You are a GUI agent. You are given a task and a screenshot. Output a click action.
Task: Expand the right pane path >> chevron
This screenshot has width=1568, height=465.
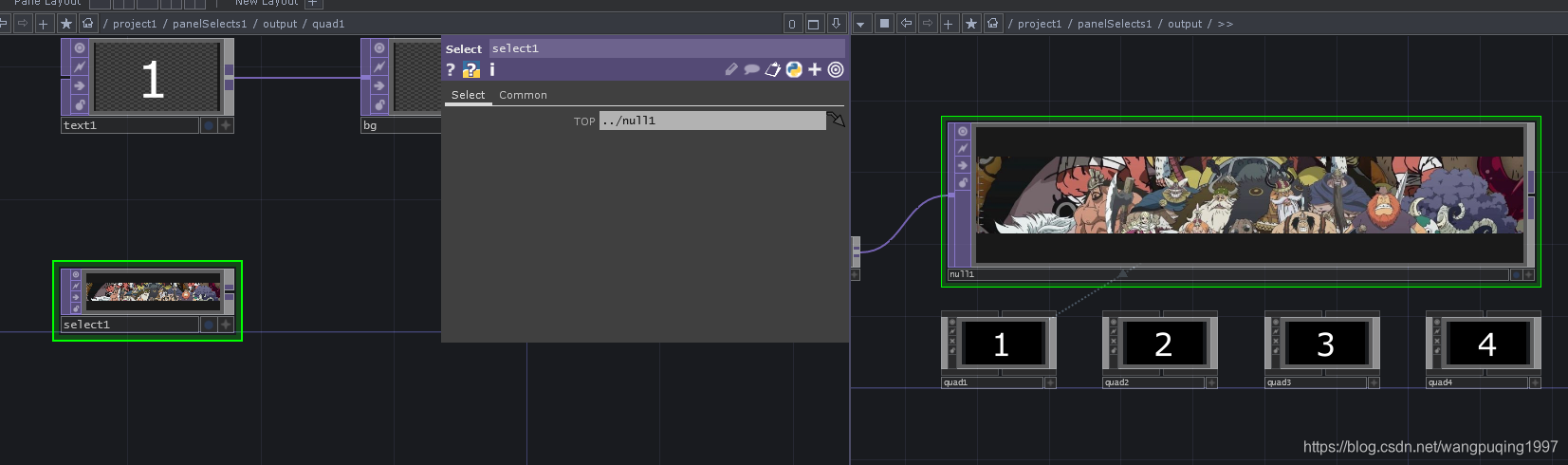point(1225,24)
